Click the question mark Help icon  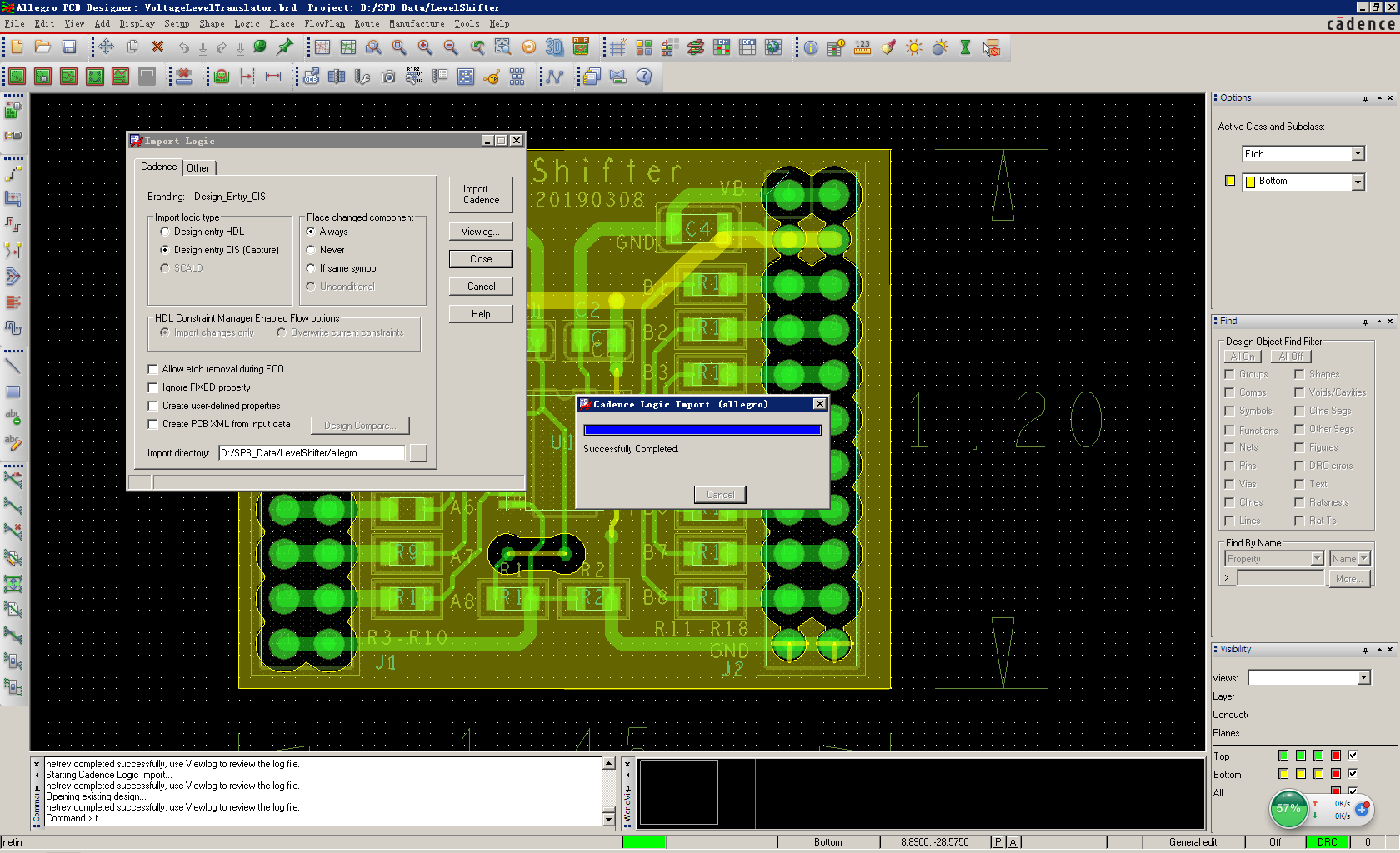coord(644,77)
